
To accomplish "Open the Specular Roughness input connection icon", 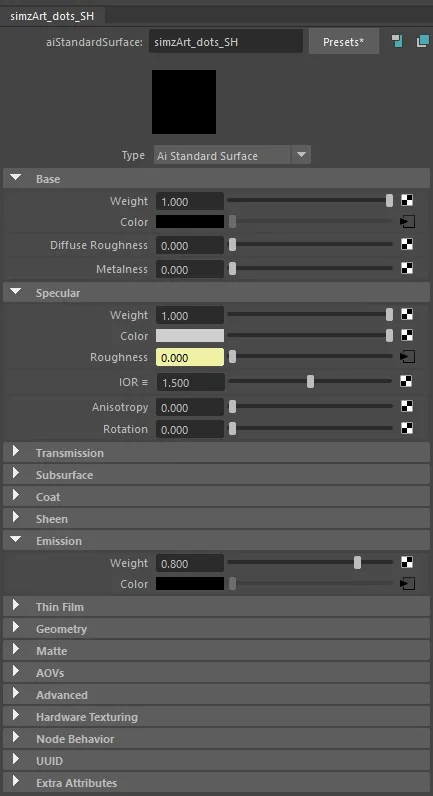I will pyautogui.click(x=407, y=357).
